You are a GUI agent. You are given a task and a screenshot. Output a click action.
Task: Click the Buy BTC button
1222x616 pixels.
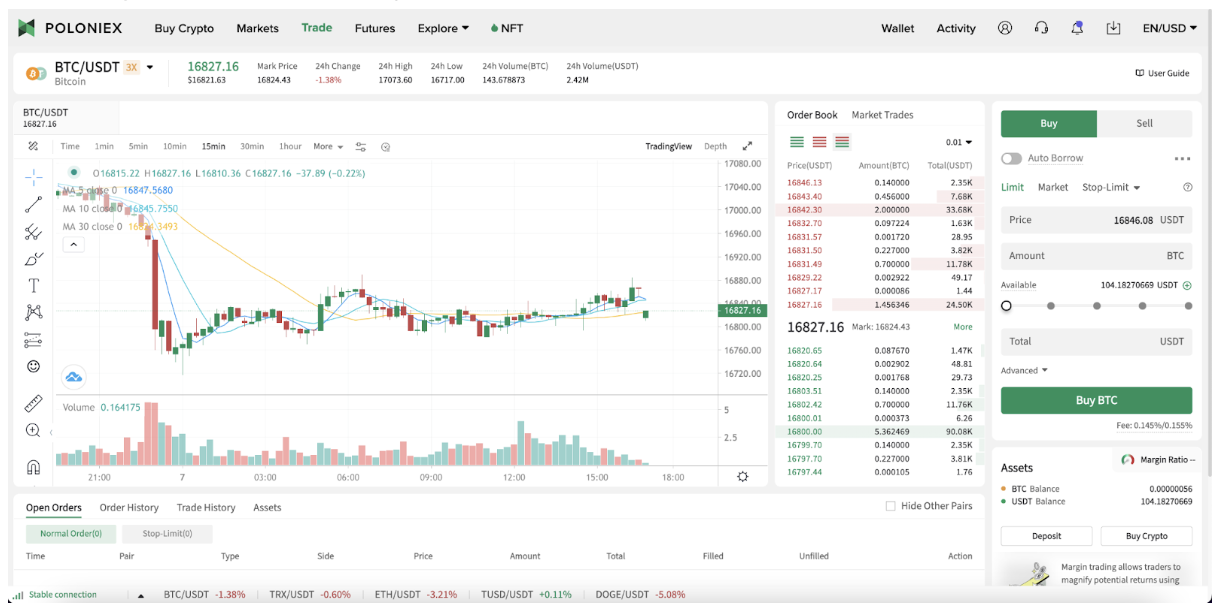pyautogui.click(x=1096, y=400)
